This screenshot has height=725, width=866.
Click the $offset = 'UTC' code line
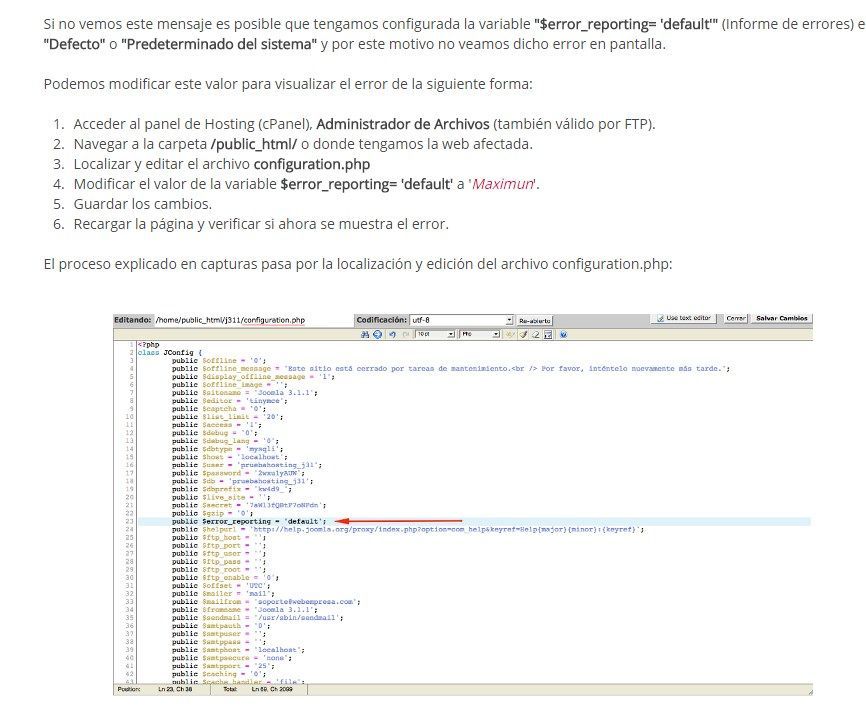221,585
